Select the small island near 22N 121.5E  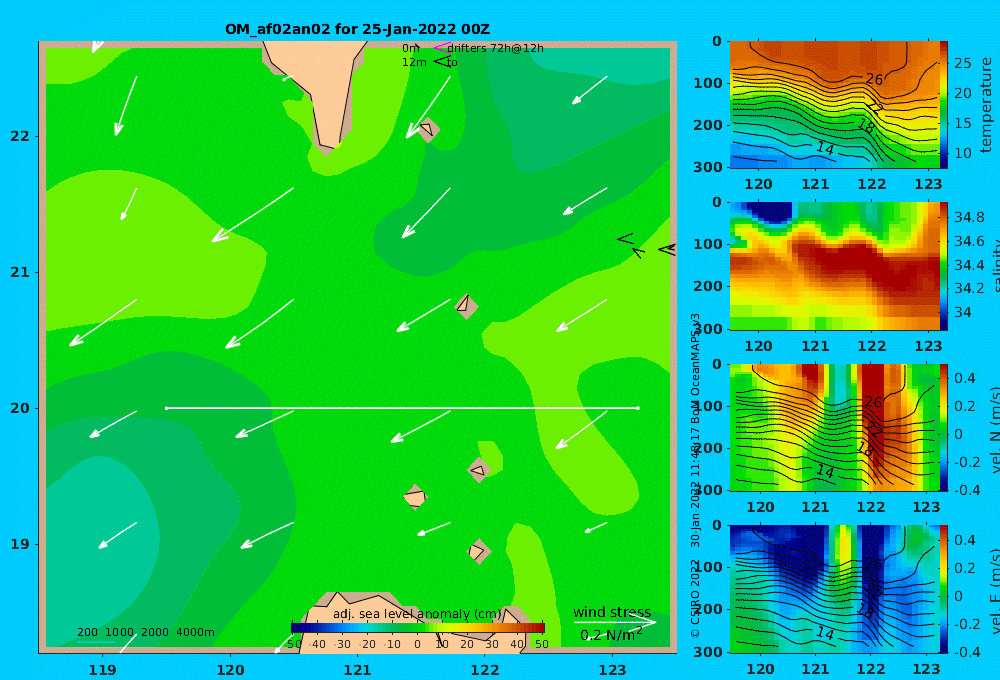(427, 129)
